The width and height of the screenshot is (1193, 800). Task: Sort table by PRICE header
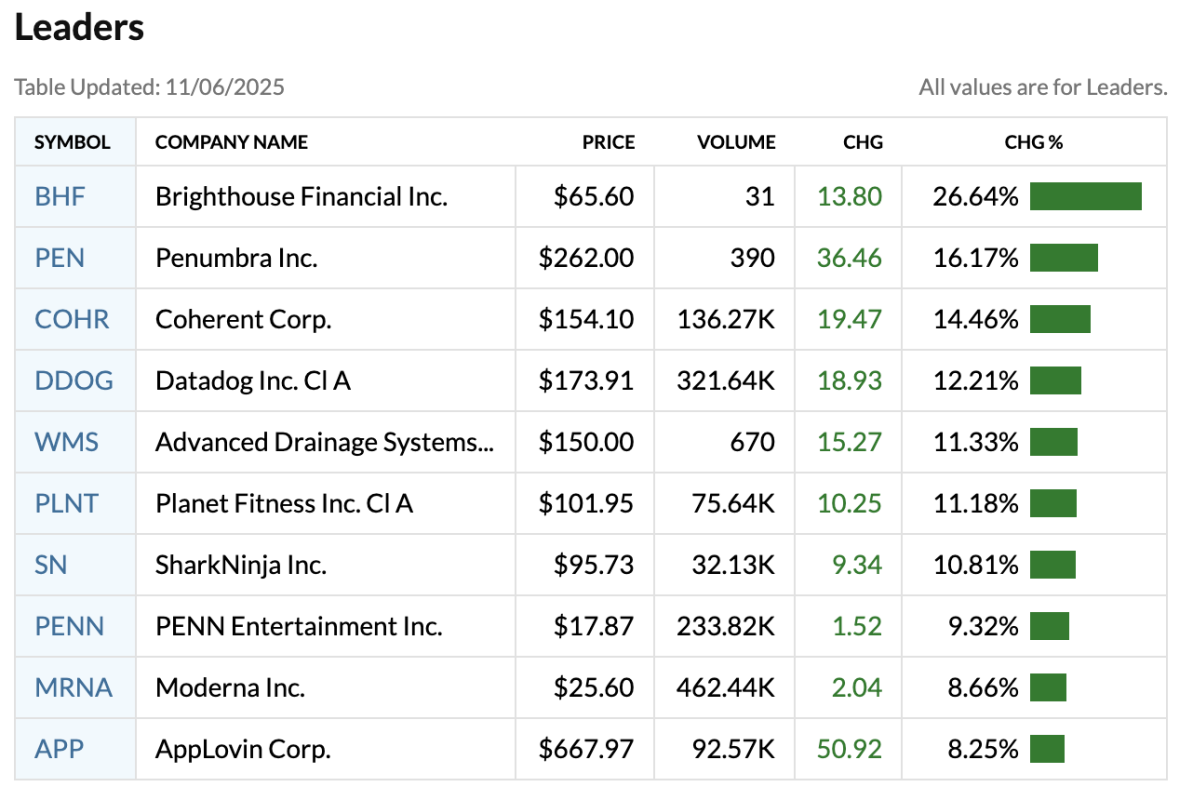(x=608, y=142)
